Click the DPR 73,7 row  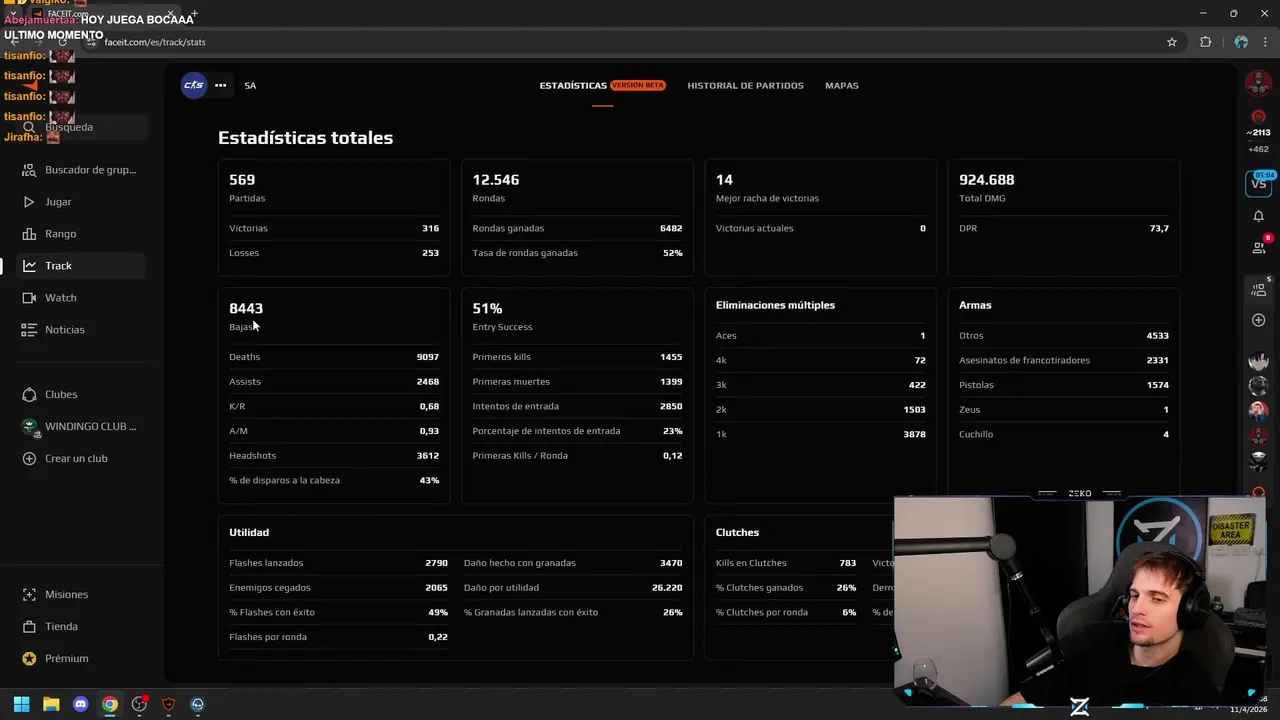tap(1064, 228)
